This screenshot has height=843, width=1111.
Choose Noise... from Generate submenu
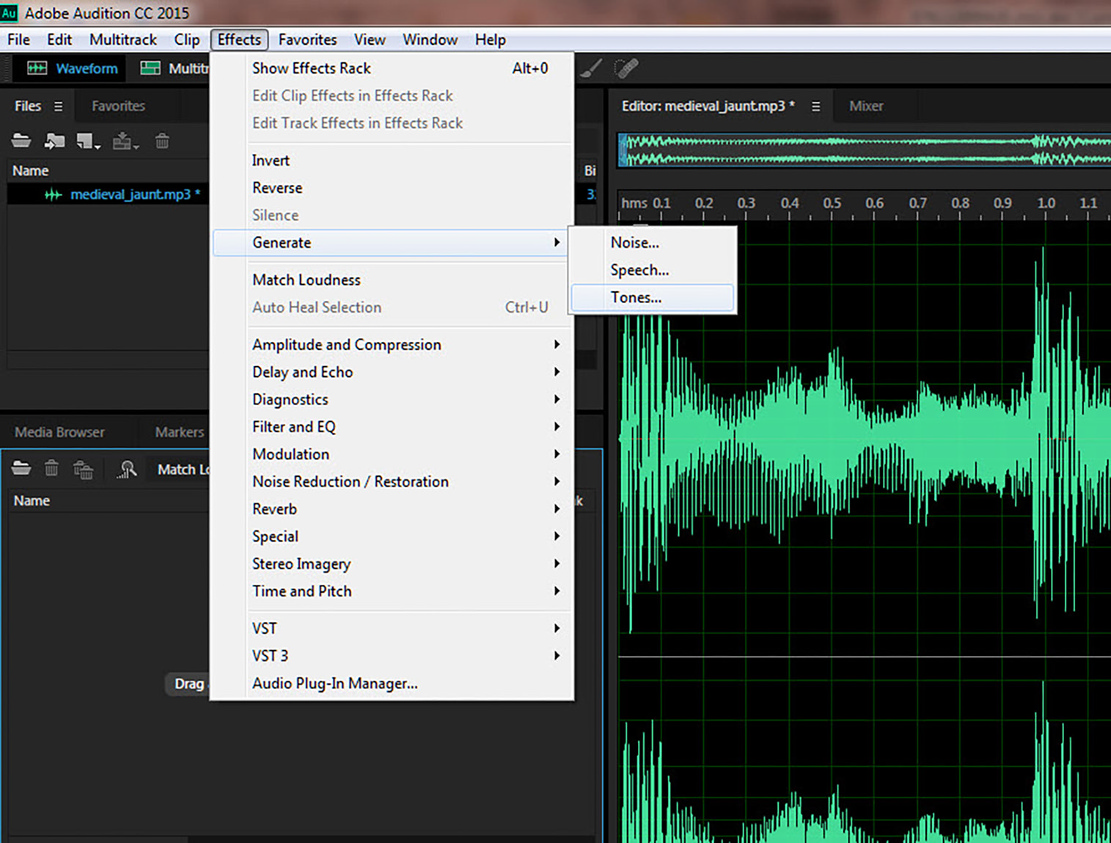click(653, 242)
